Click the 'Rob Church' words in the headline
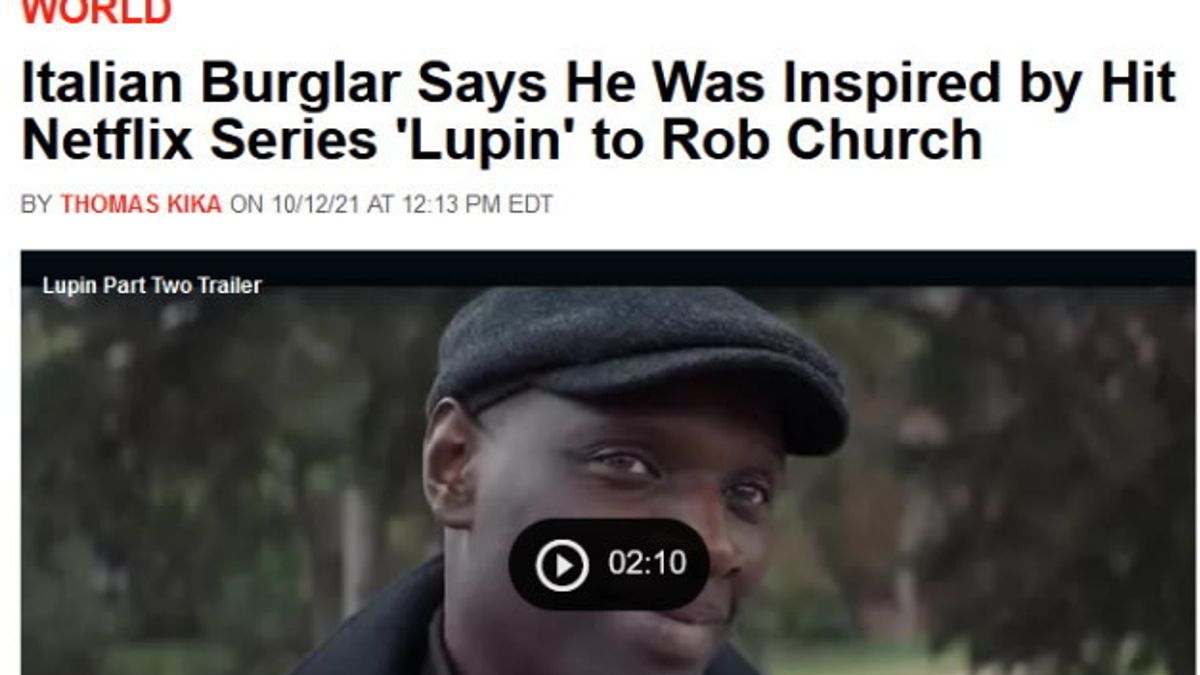The width and height of the screenshot is (1200, 675). [822, 141]
